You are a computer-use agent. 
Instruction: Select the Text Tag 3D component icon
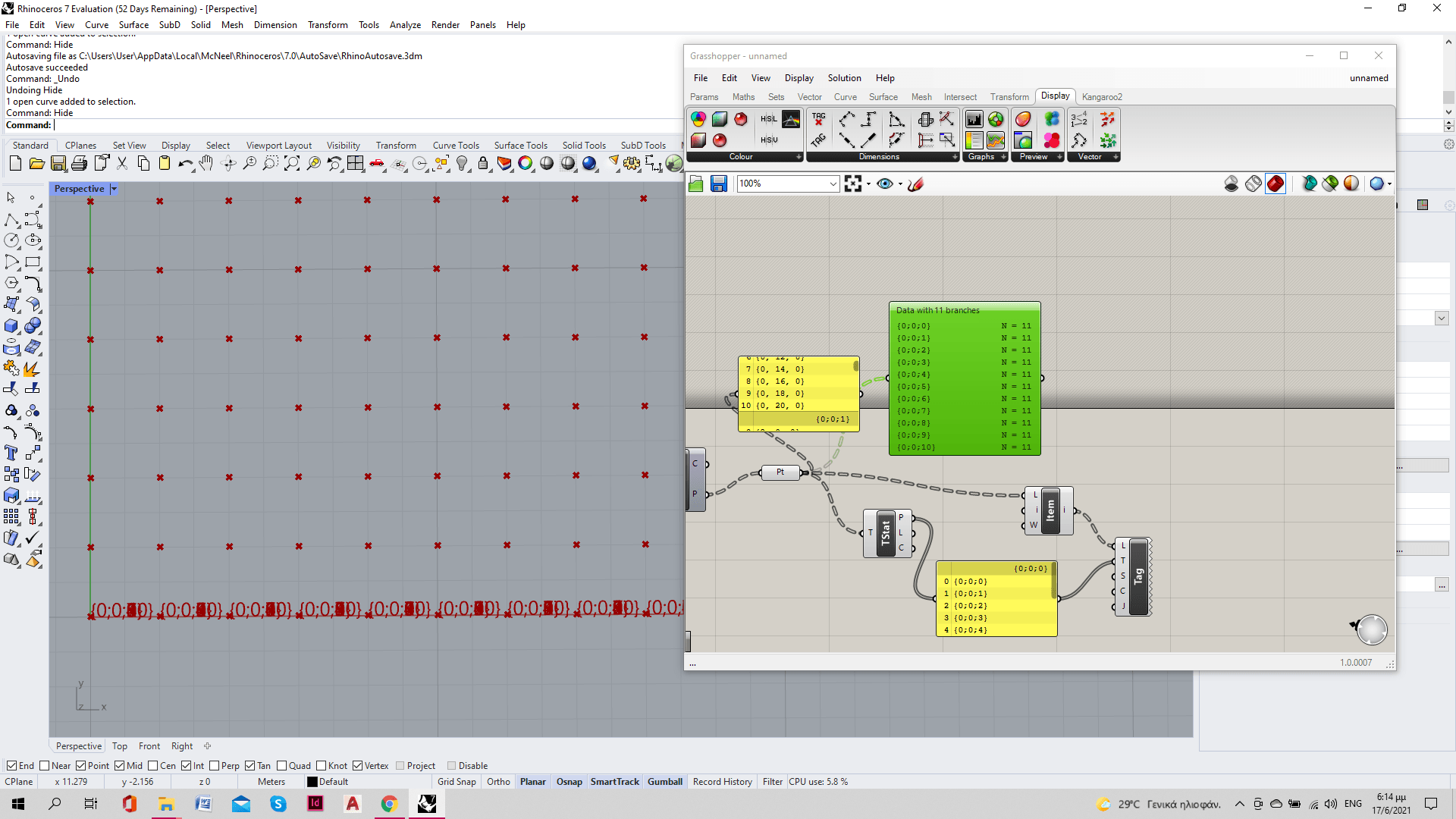point(818,140)
